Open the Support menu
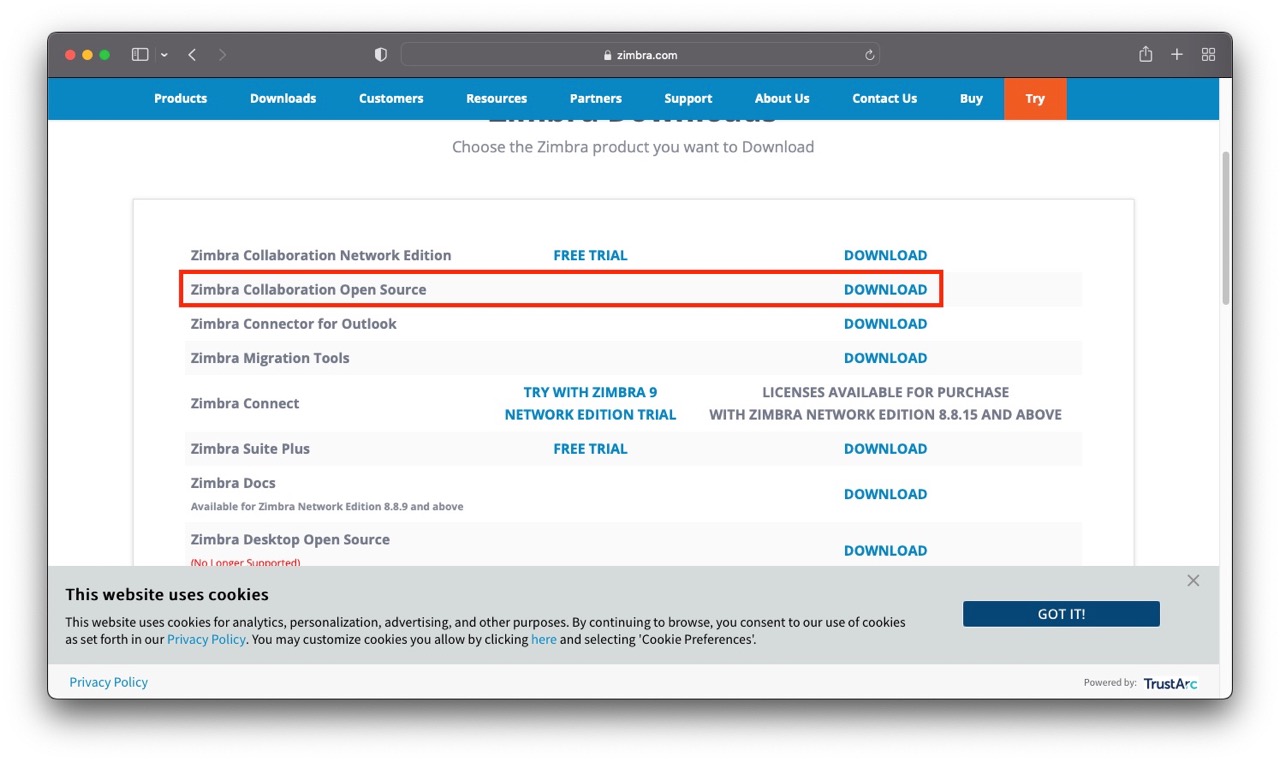This screenshot has height=762, width=1280. [x=688, y=98]
